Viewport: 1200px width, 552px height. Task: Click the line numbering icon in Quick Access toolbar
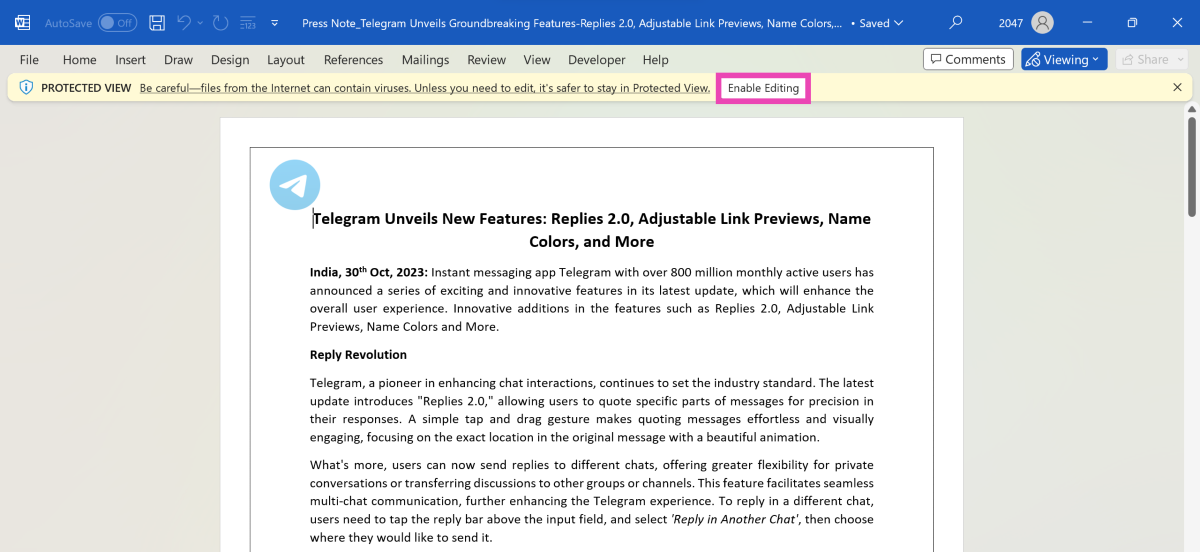(248, 22)
